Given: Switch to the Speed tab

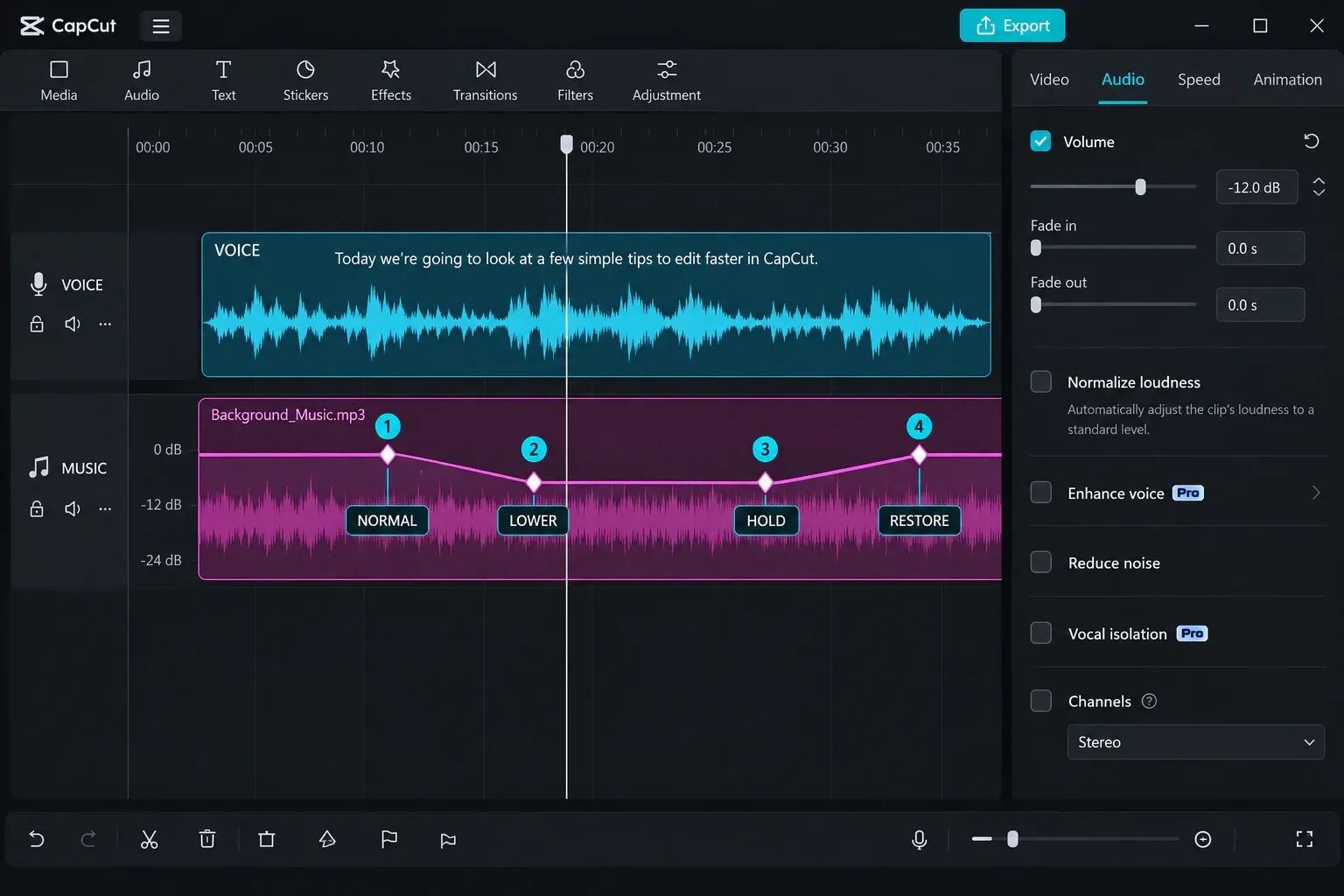Looking at the screenshot, I should [1198, 80].
